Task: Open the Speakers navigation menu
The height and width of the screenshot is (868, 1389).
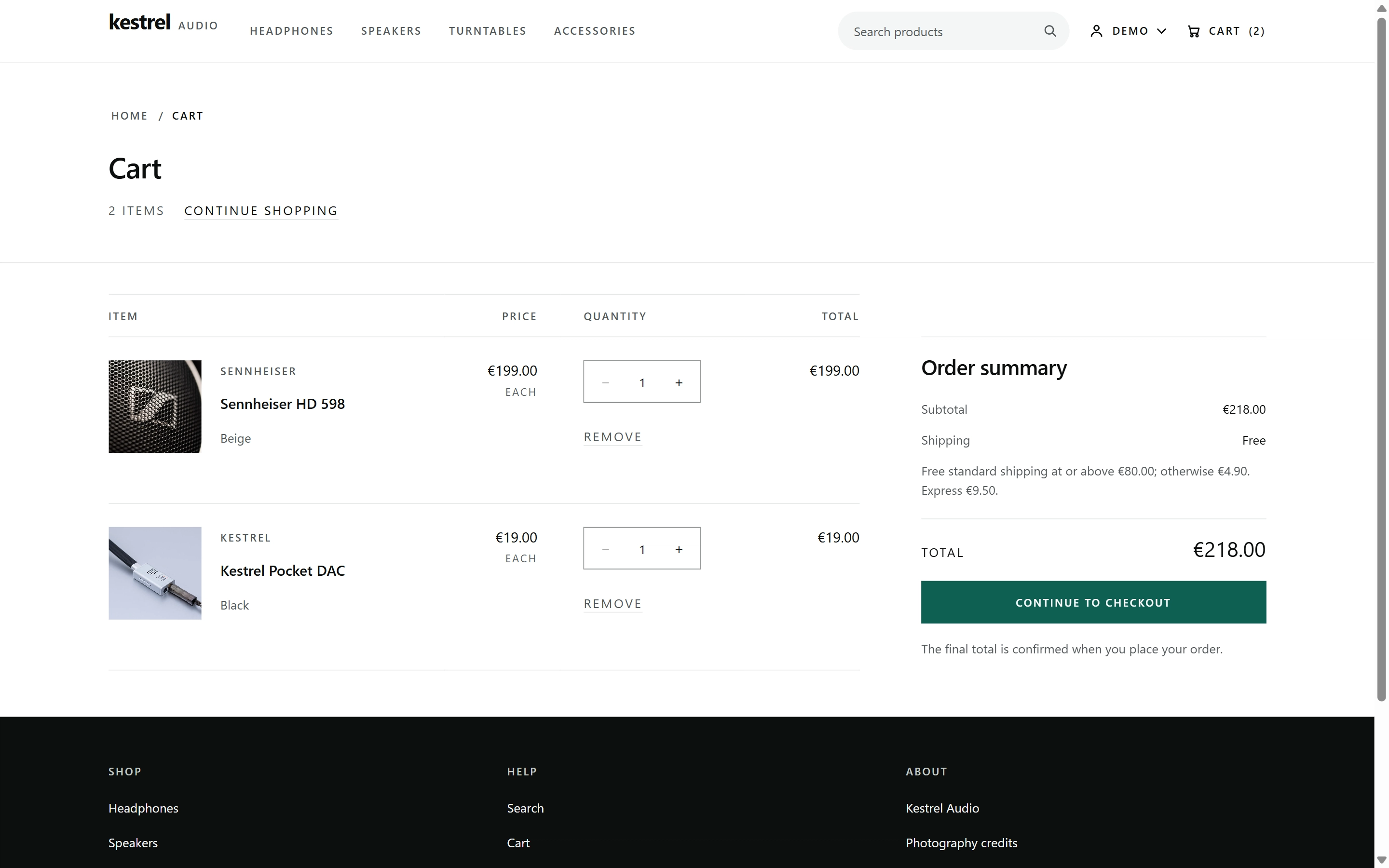Action: [x=391, y=31]
